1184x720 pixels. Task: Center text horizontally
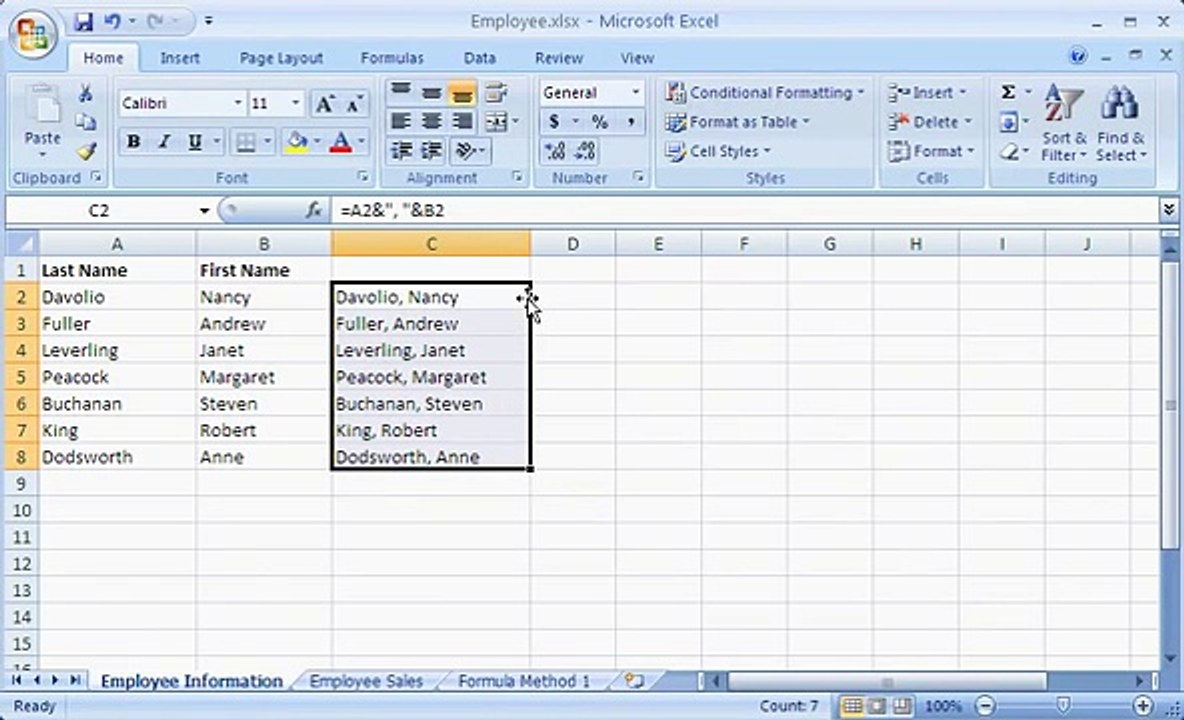[431, 121]
